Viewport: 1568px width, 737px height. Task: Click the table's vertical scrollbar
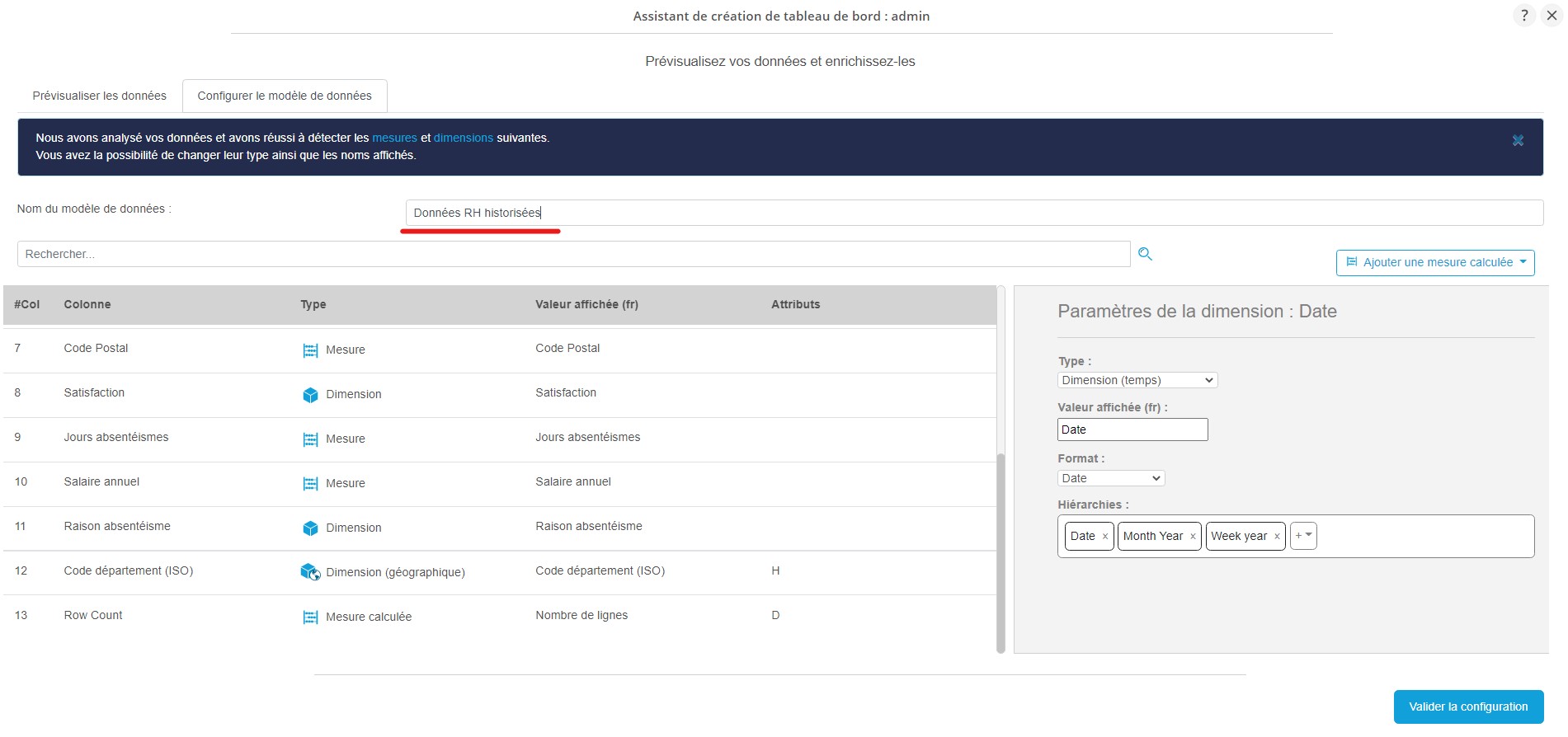[x=1001, y=552]
